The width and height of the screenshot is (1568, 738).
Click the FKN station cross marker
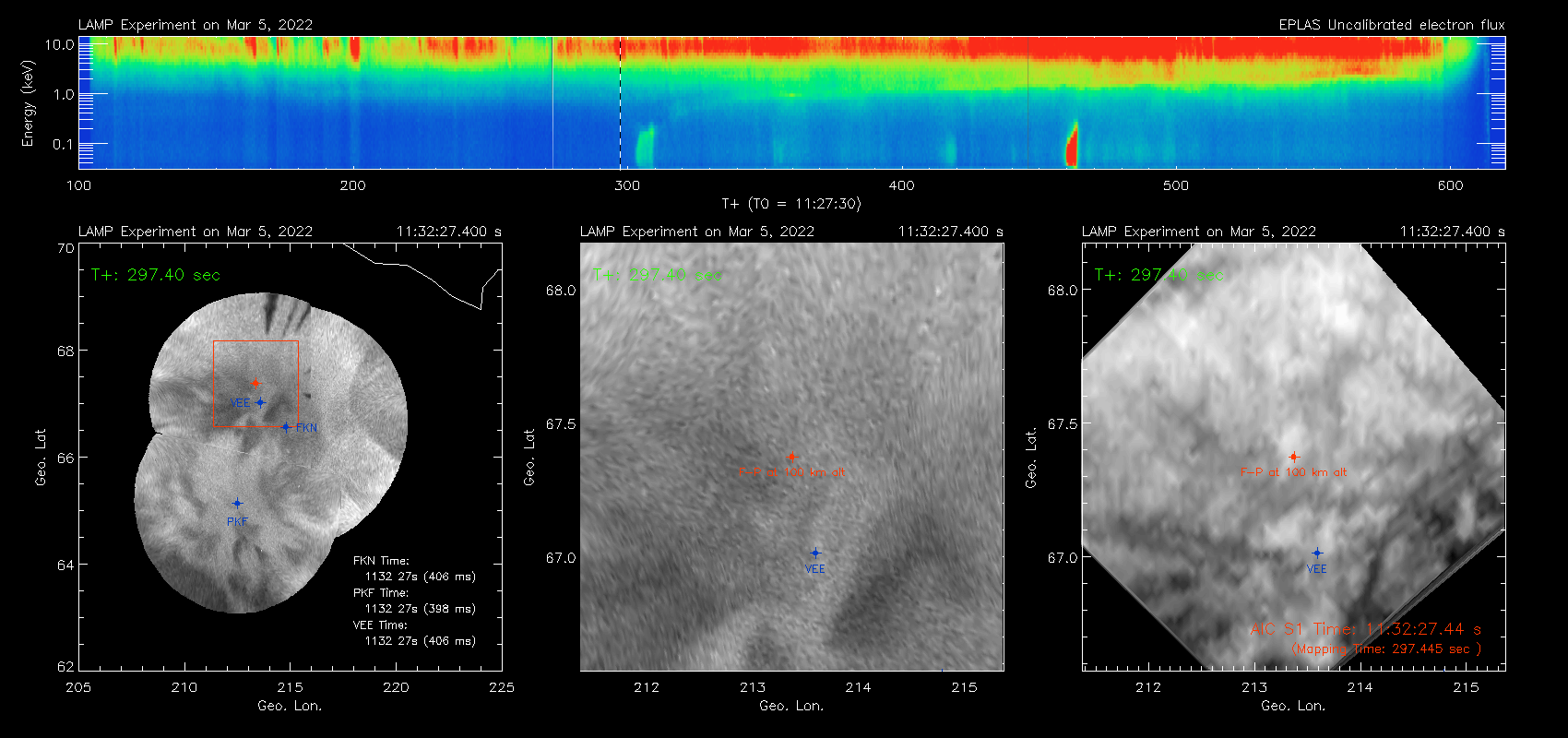[286, 427]
